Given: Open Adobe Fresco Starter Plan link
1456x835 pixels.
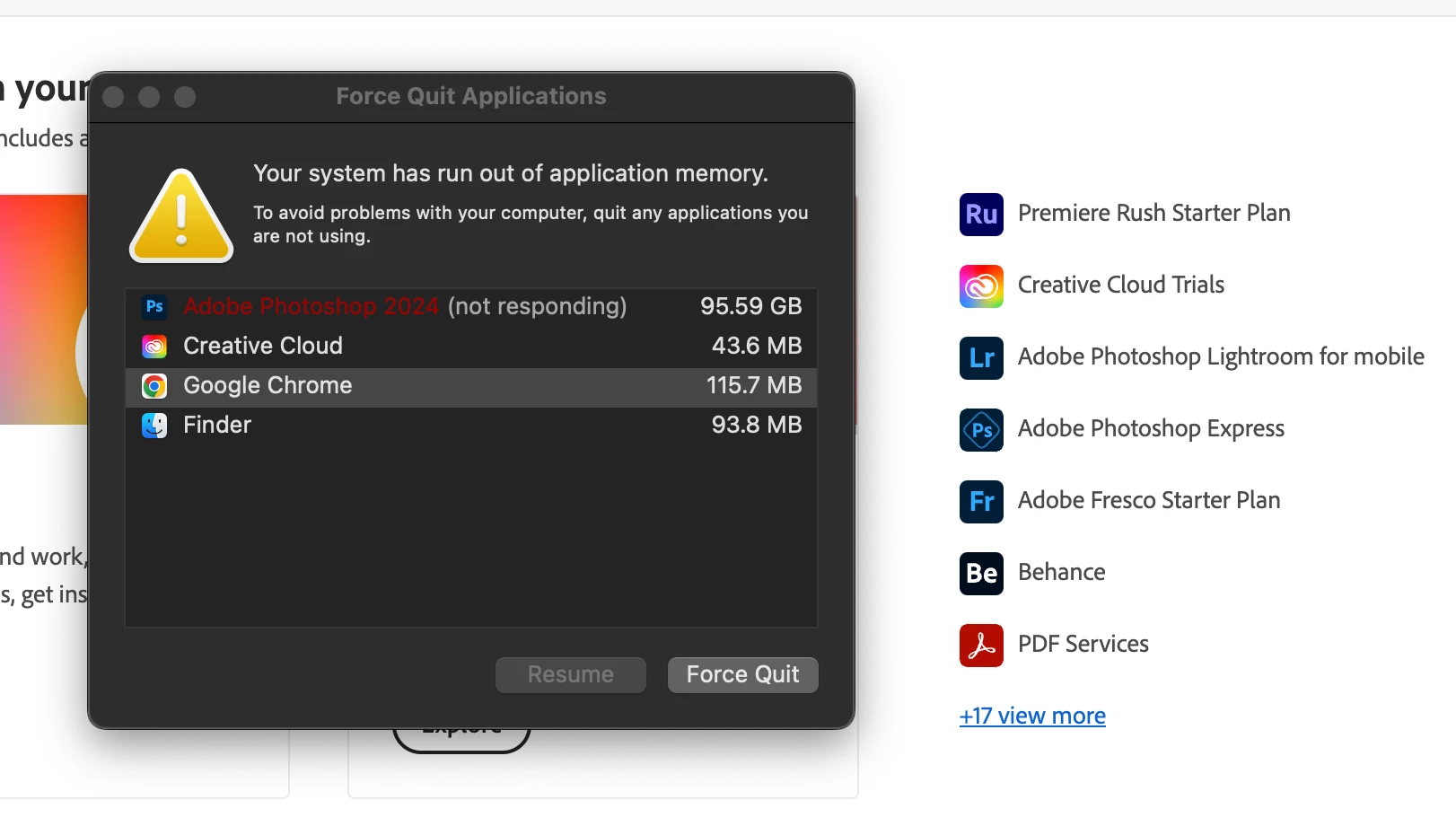Looking at the screenshot, I should point(1149,500).
